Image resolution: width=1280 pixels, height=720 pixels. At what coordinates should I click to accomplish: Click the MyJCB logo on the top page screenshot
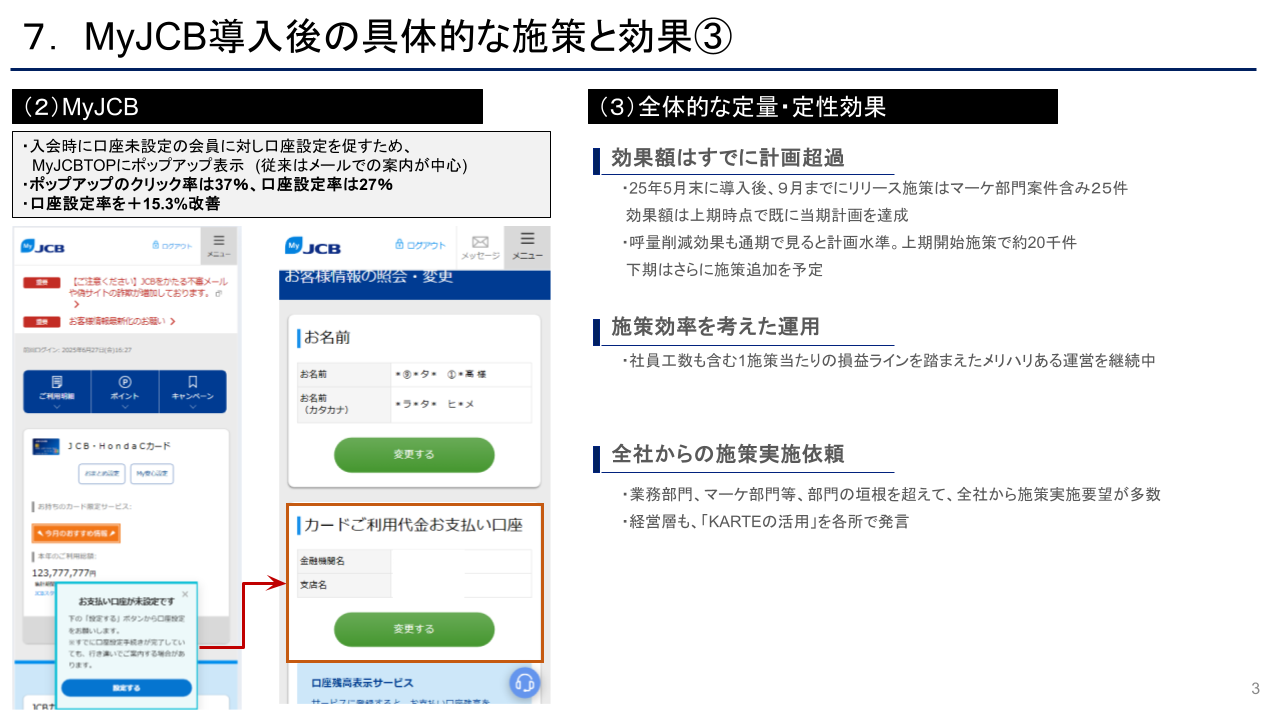click(x=43, y=246)
